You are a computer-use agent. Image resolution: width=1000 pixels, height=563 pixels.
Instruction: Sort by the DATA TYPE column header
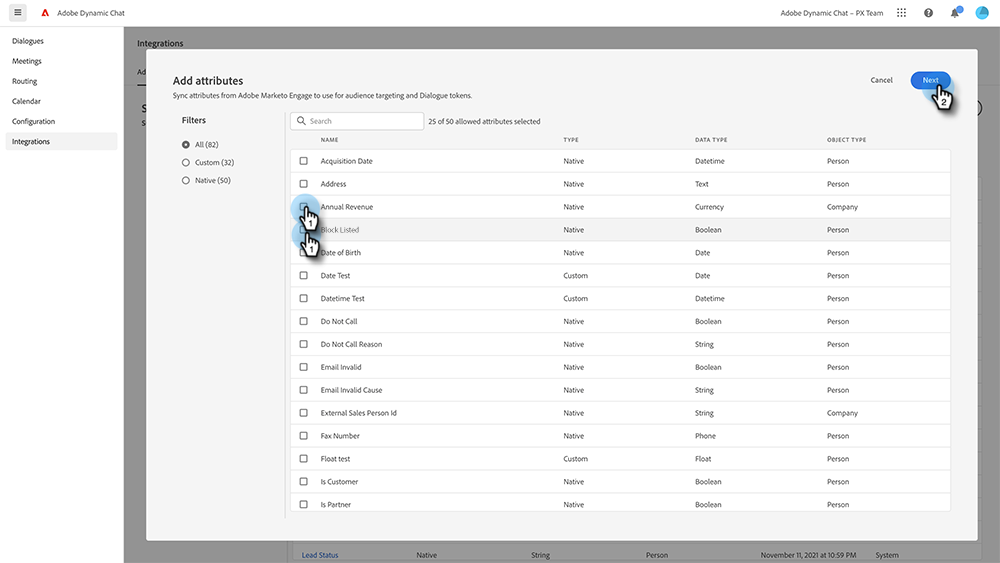[x=711, y=140]
